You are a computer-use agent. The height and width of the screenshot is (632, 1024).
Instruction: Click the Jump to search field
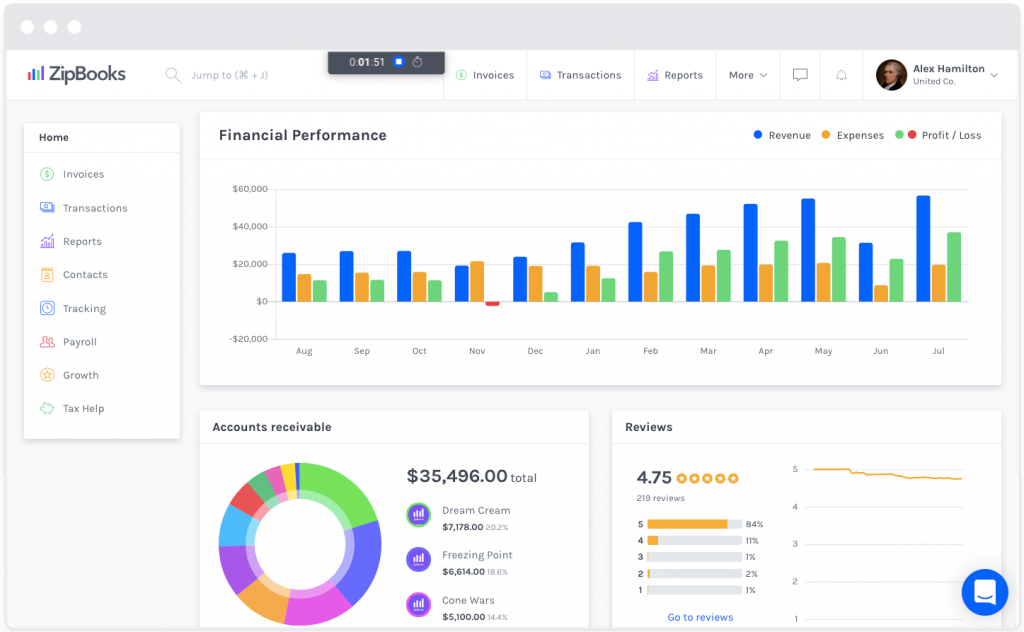tap(229, 75)
